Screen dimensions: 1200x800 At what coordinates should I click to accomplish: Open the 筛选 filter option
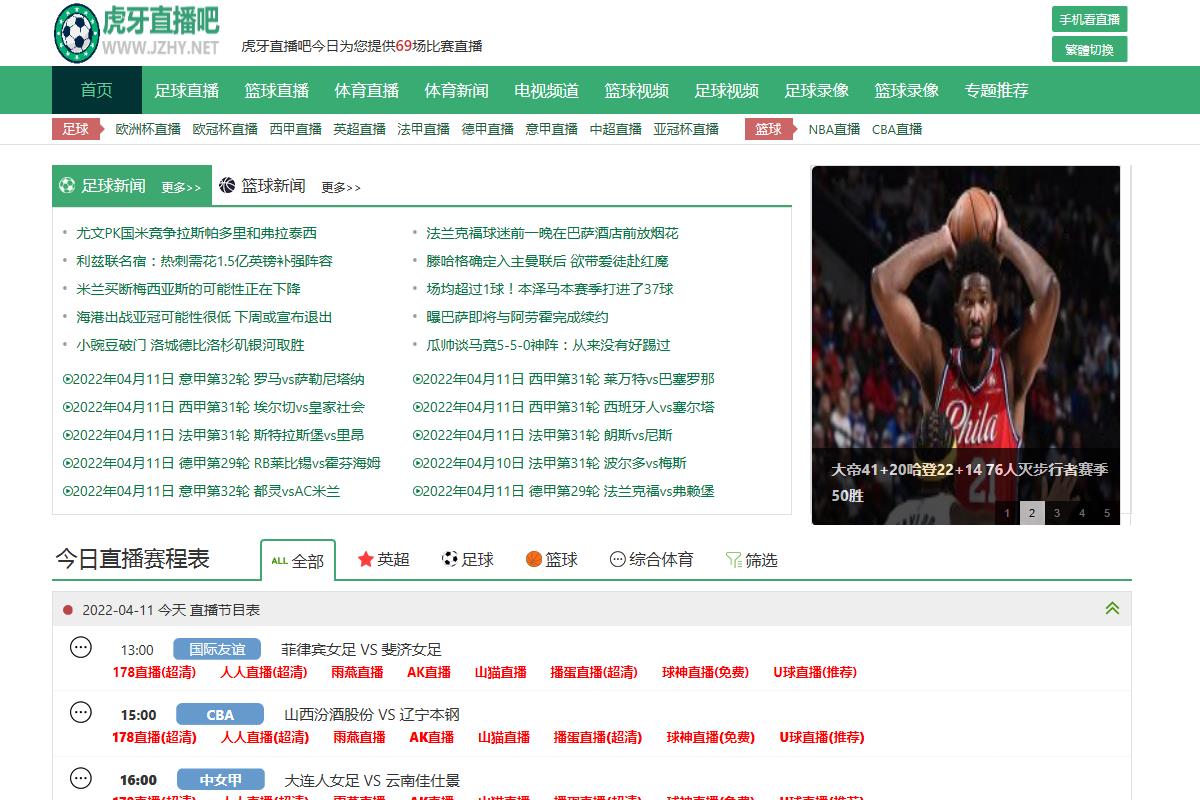[x=752, y=560]
